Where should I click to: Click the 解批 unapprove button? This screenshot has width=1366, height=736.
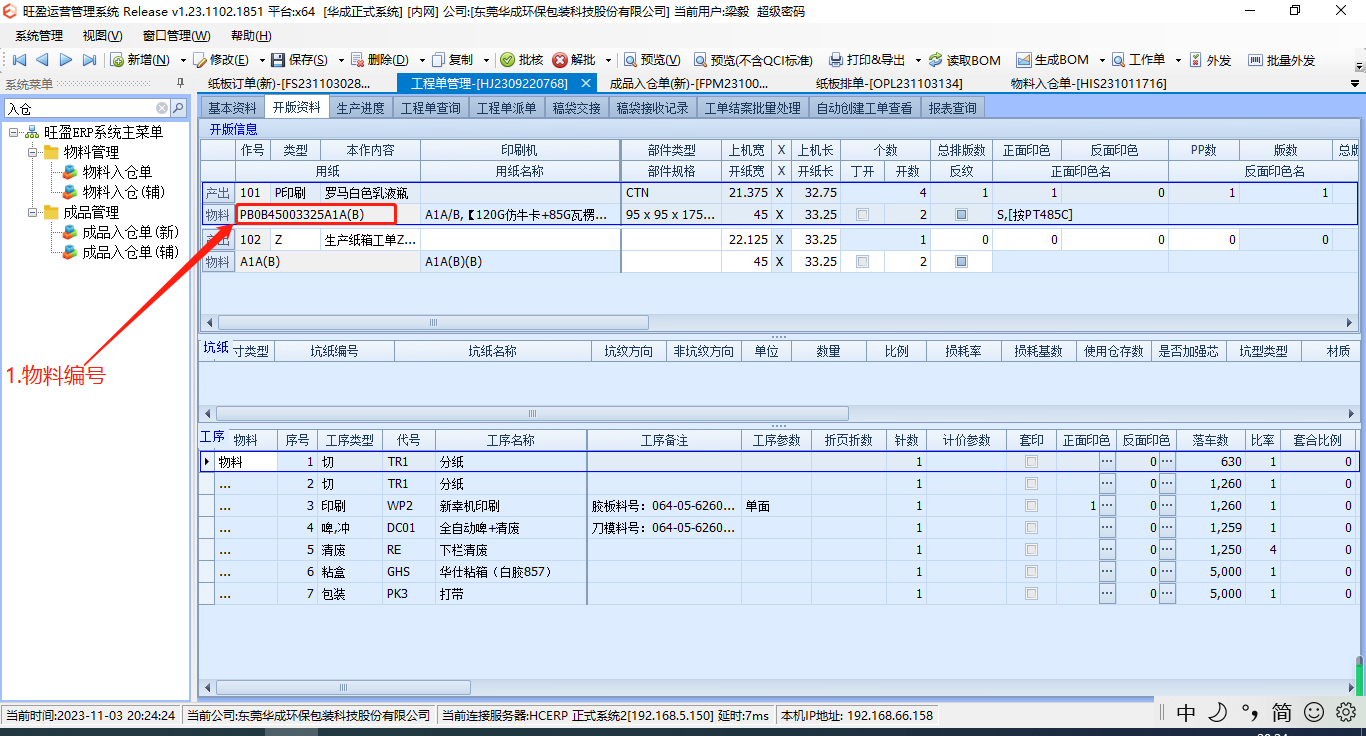pyautogui.click(x=574, y=60)
